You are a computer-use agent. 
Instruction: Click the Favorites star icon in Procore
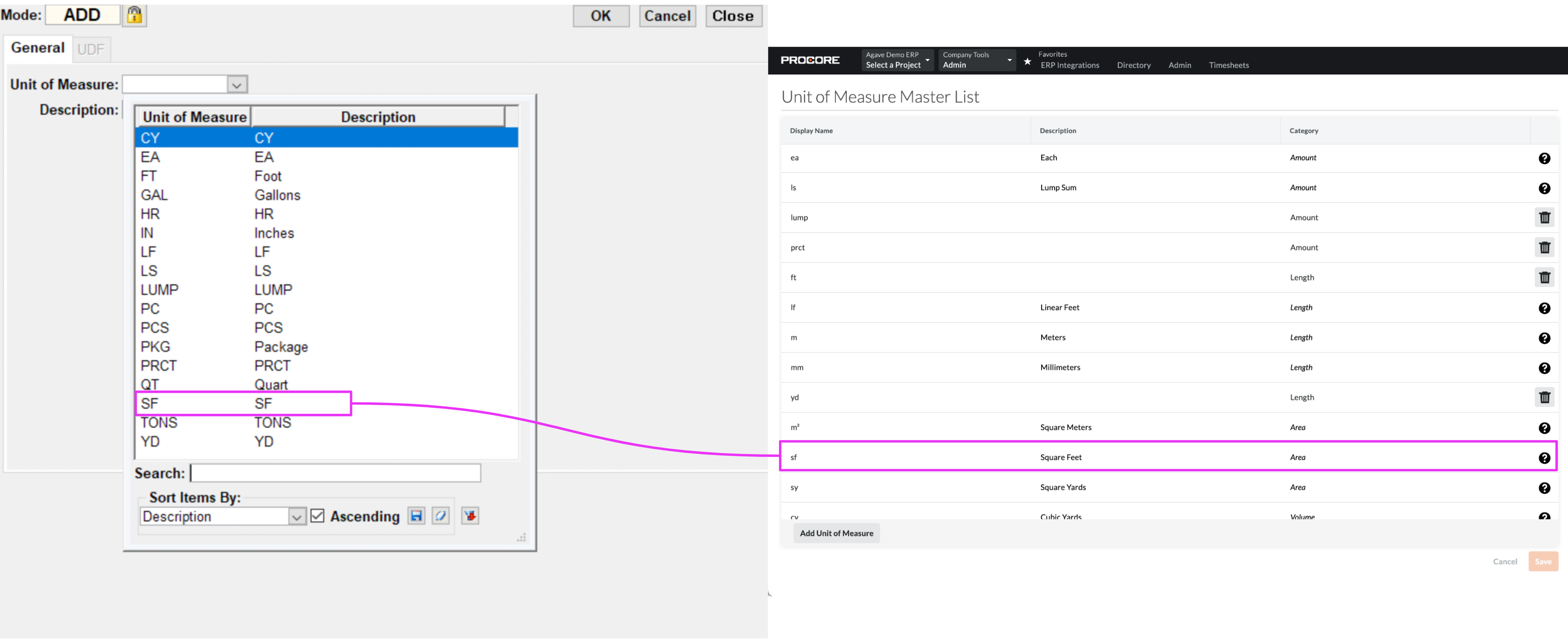[1027, 61]
